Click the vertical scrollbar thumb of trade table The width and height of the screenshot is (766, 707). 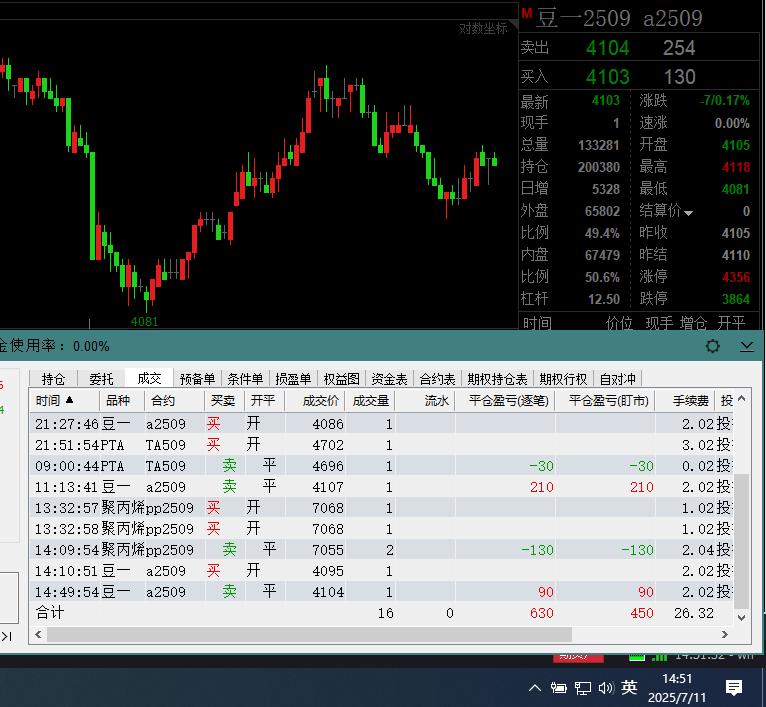tap(741, 541)
